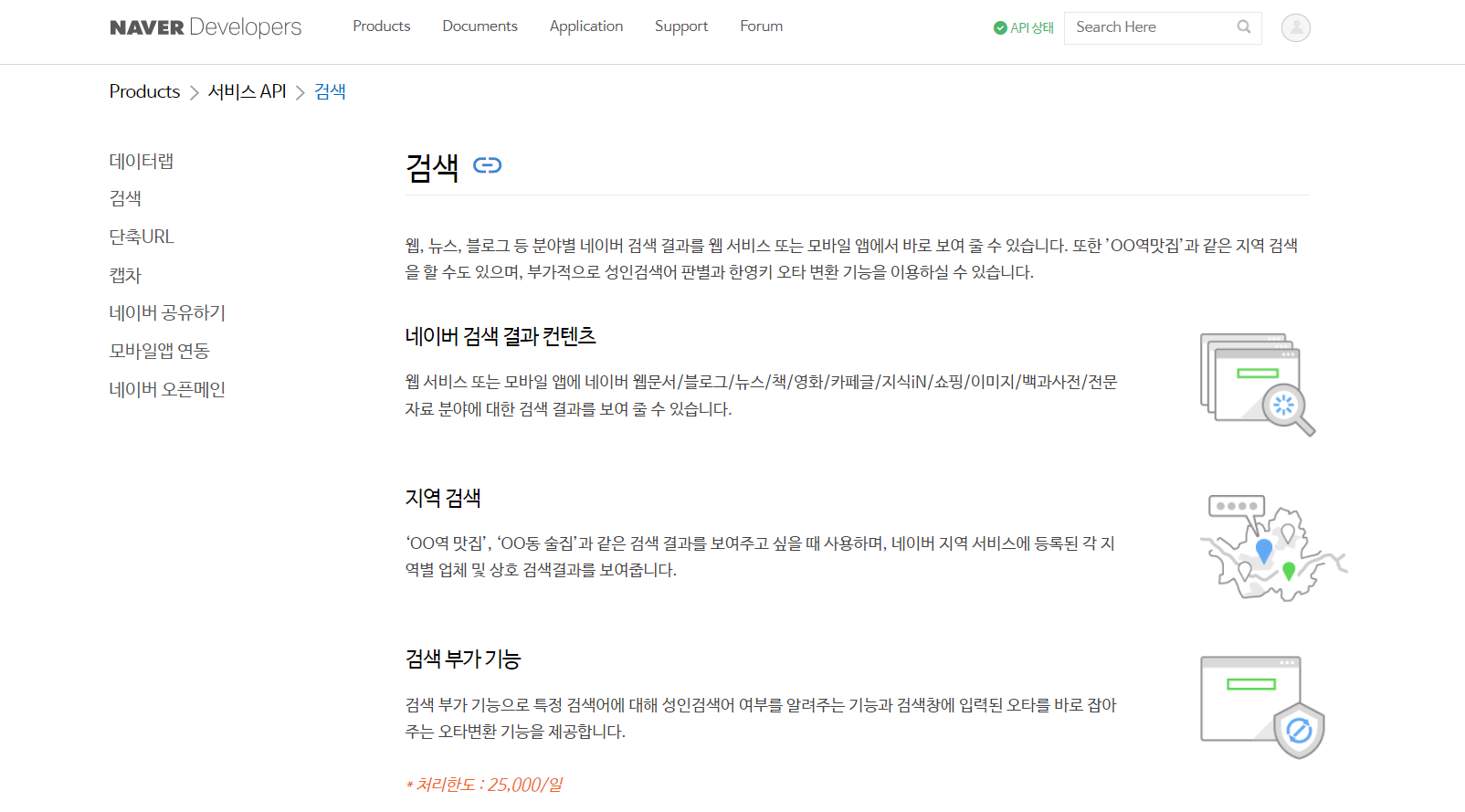Go to Products in the breadcrumb
The height and width of the screenshot is (812, 1465).
[x=144, y=91]
